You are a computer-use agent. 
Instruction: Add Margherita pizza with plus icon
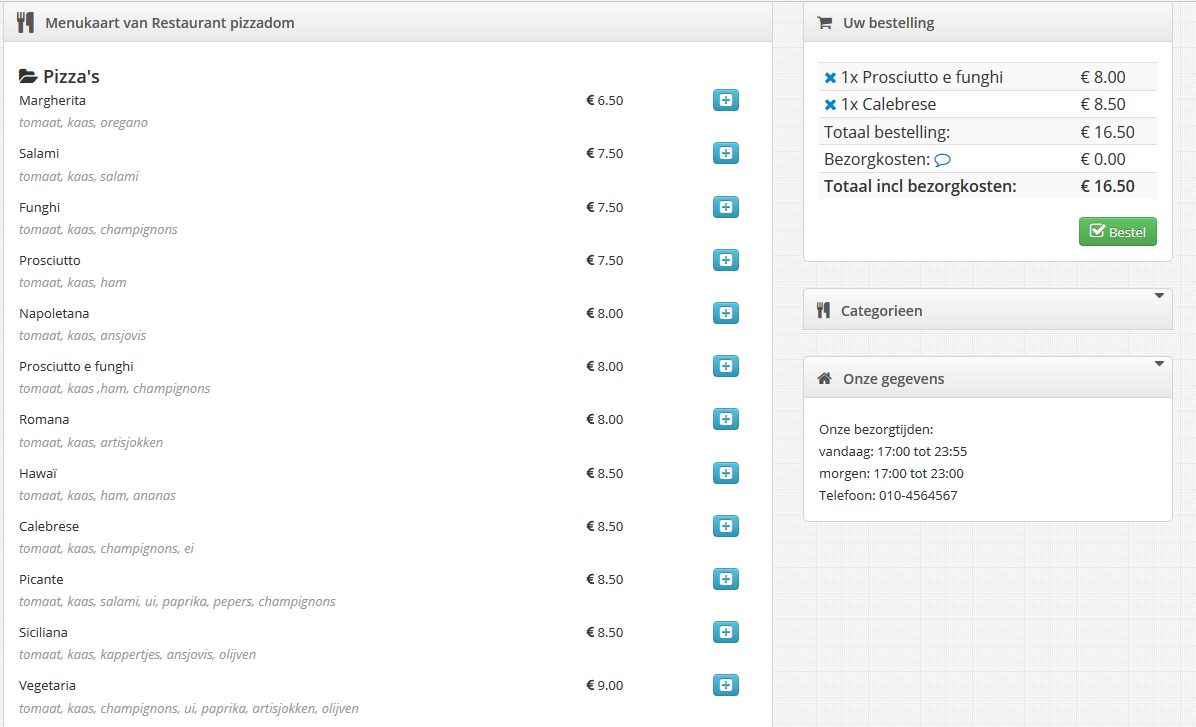coord(725,100)
